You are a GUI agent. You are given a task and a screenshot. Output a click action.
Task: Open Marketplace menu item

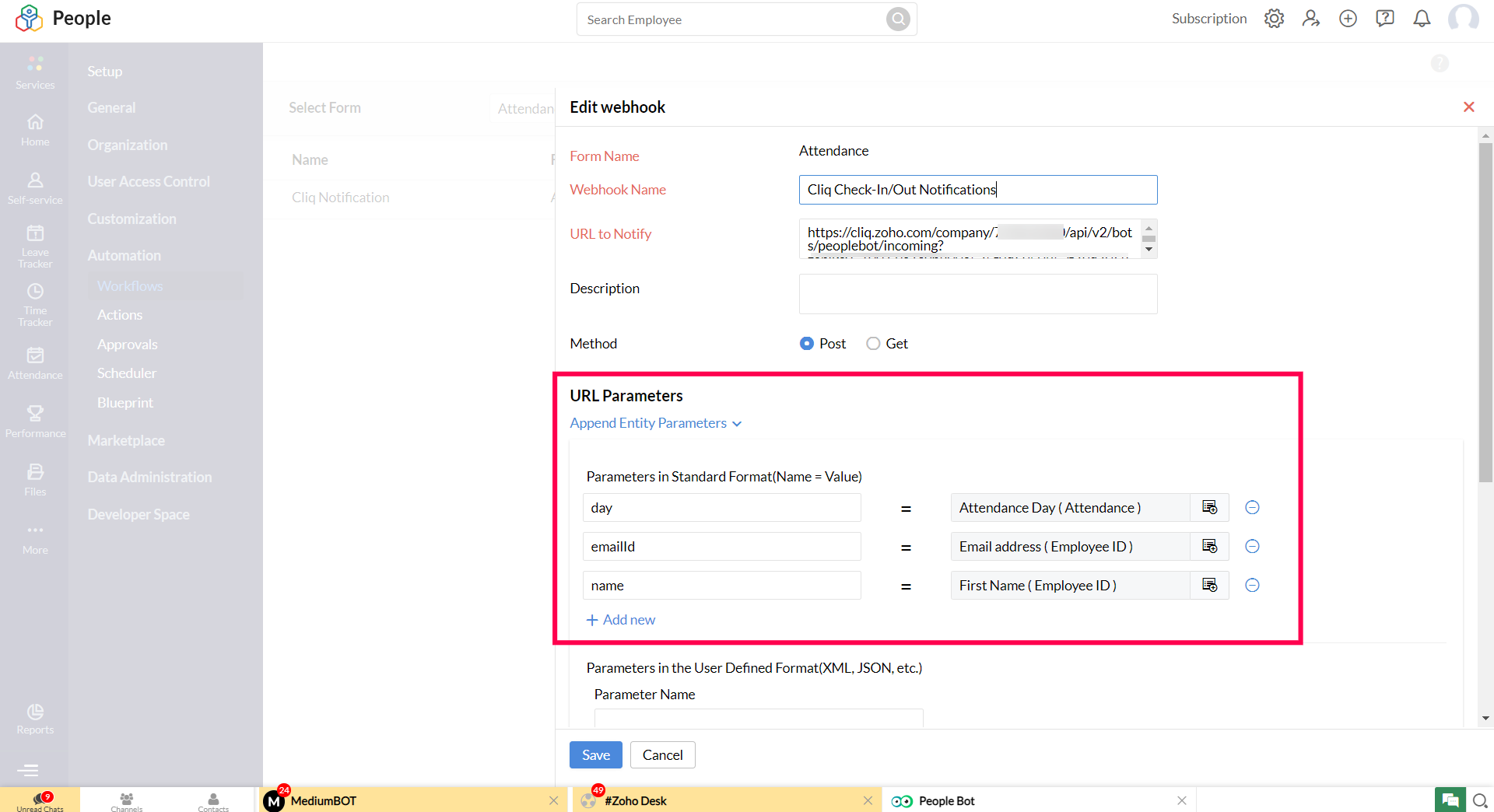pyautogui.click(x=126, y=441)
